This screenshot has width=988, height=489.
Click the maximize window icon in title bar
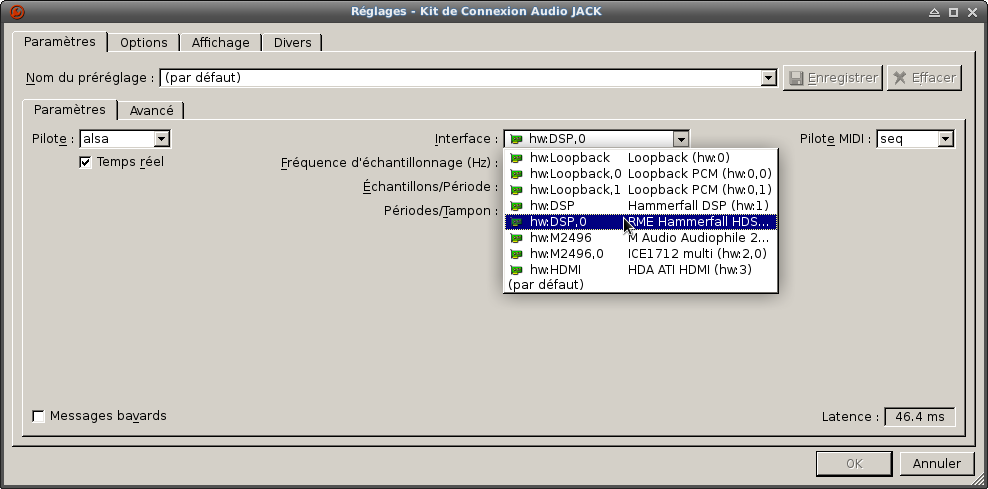tap(953, 12)
